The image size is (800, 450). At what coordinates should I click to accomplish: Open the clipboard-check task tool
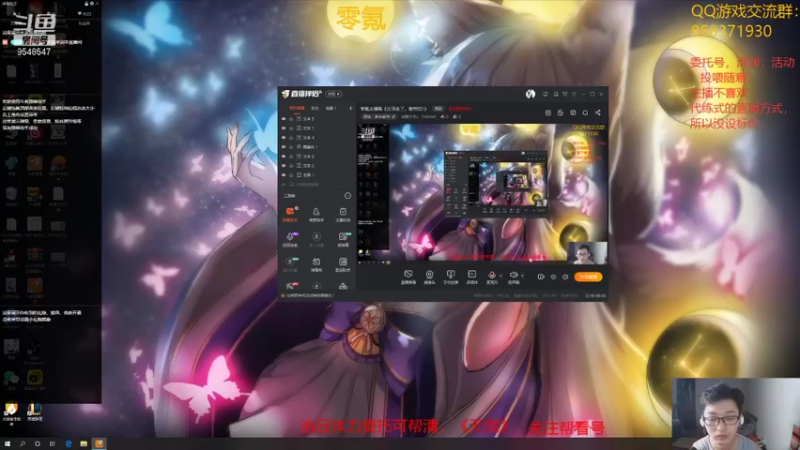(x=343, y=214)
